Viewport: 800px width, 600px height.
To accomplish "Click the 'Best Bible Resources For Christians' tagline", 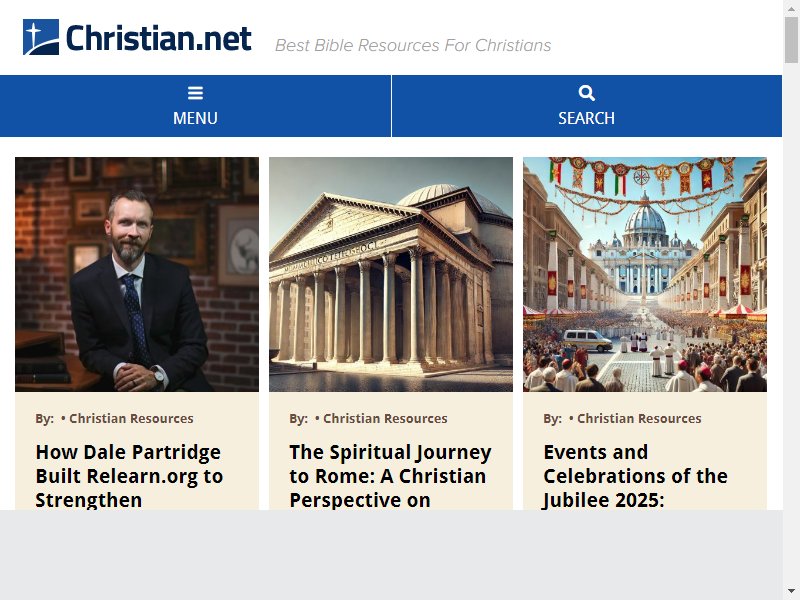I will click(x=413, y=45).
